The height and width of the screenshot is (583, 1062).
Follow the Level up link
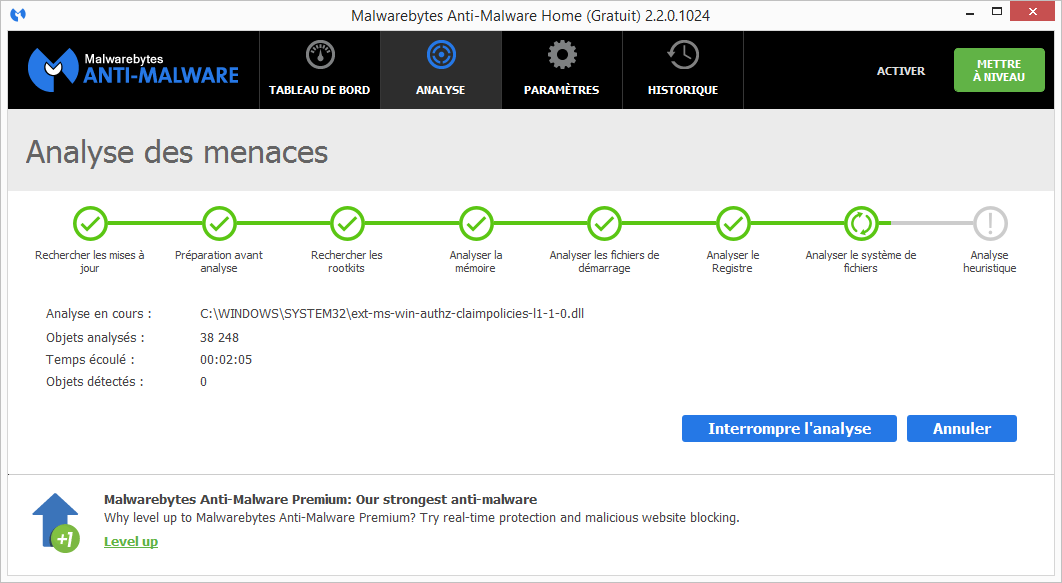point(131,541)
